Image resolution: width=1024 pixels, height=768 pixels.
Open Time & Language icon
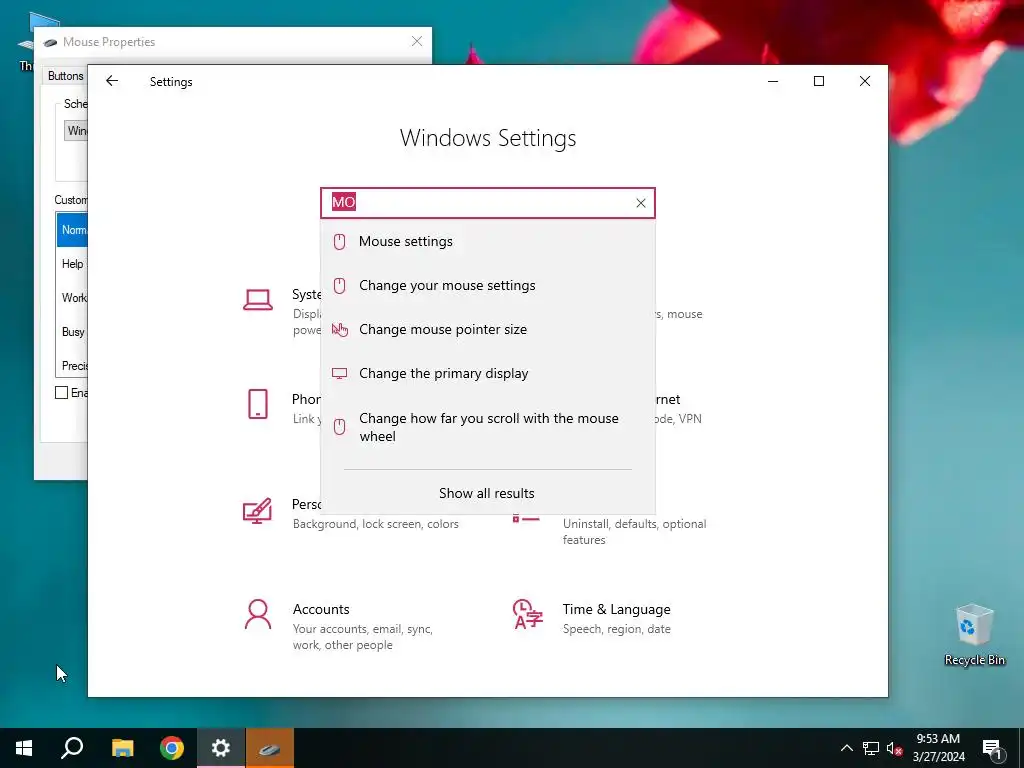pos(528,615)
